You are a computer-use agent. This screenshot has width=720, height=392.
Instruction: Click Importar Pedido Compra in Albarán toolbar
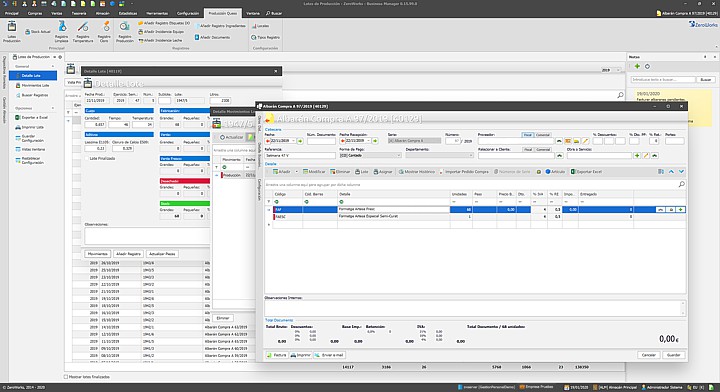pyautogui.click(x=464, y=172)
